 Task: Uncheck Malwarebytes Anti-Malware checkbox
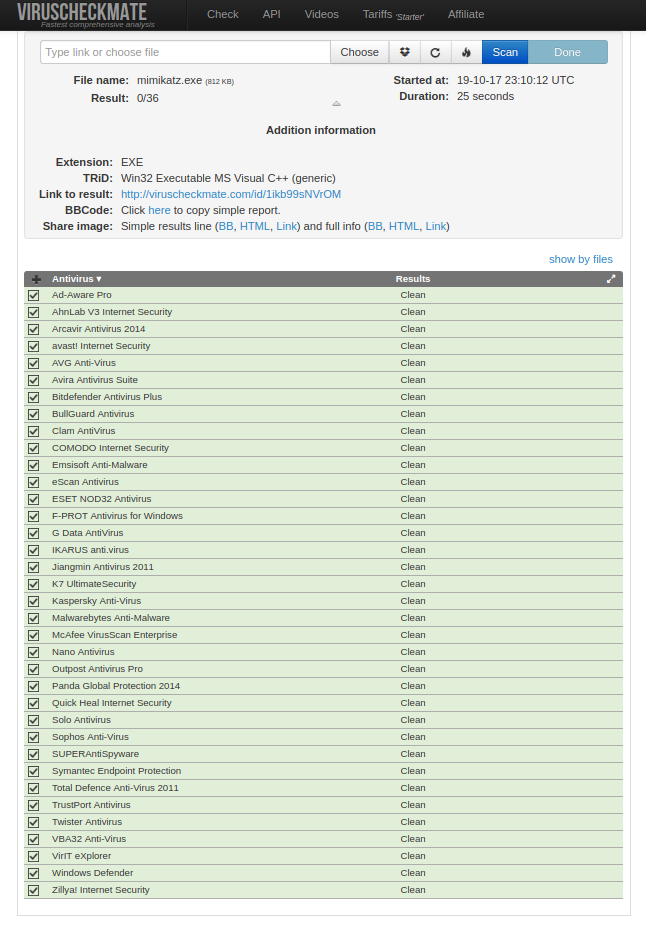[x=34, y=618]
